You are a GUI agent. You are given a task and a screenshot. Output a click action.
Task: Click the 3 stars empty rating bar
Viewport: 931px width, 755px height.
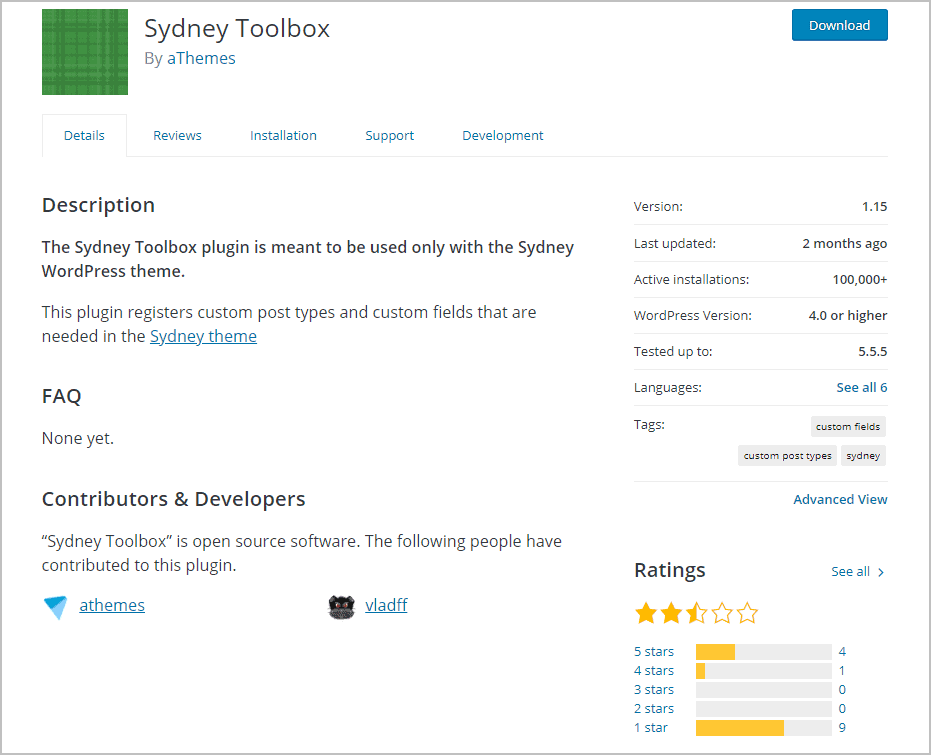(x=764, y=690)
